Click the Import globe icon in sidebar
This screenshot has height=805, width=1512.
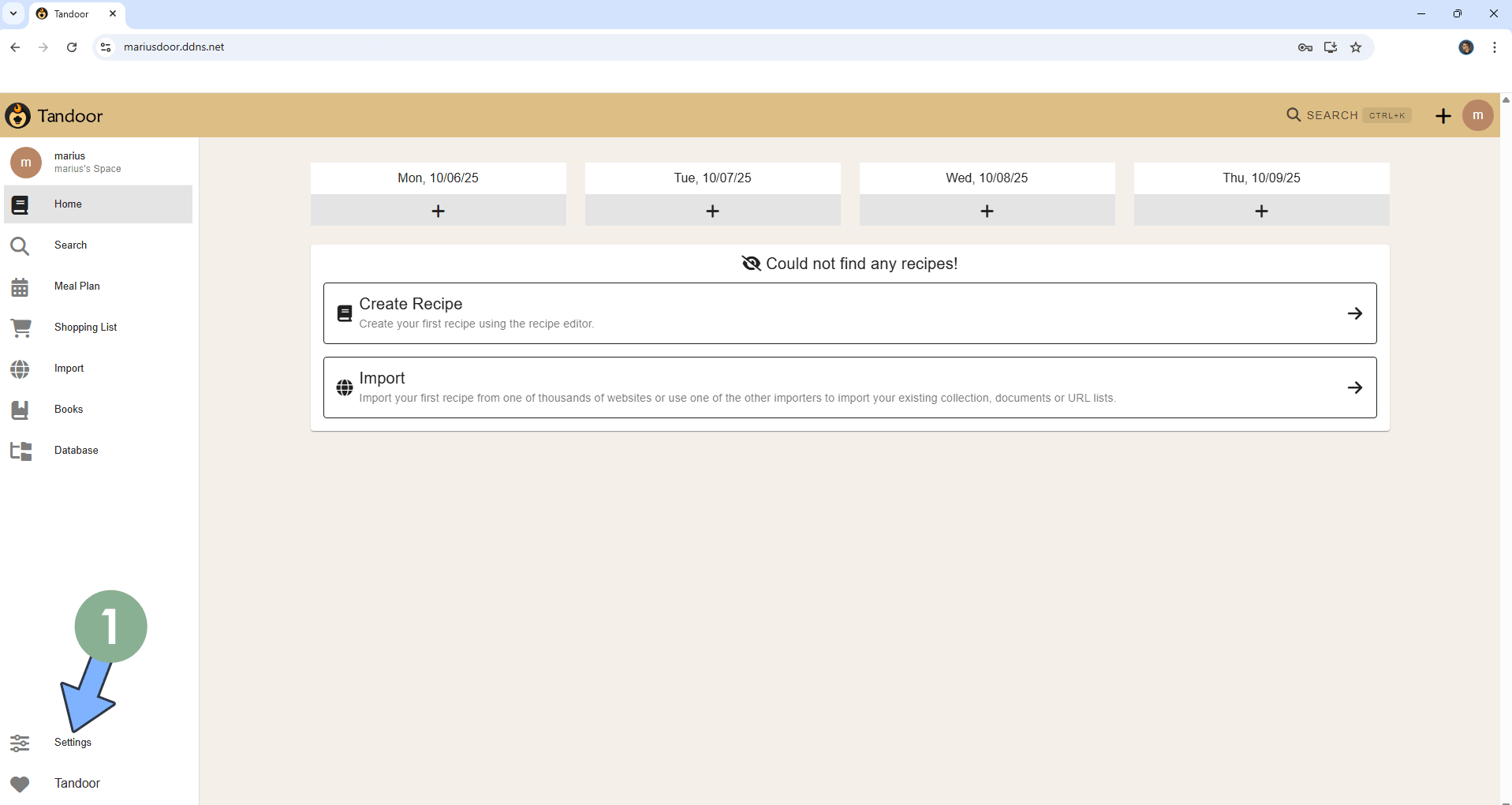coord(21,369)
